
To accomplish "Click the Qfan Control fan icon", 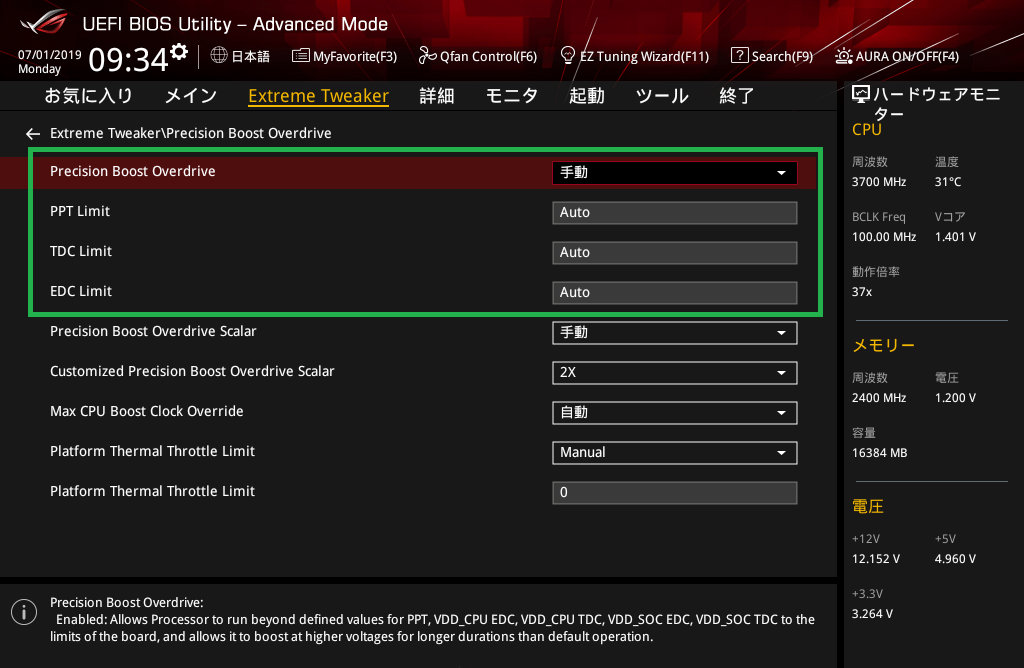I will point(427,56).
